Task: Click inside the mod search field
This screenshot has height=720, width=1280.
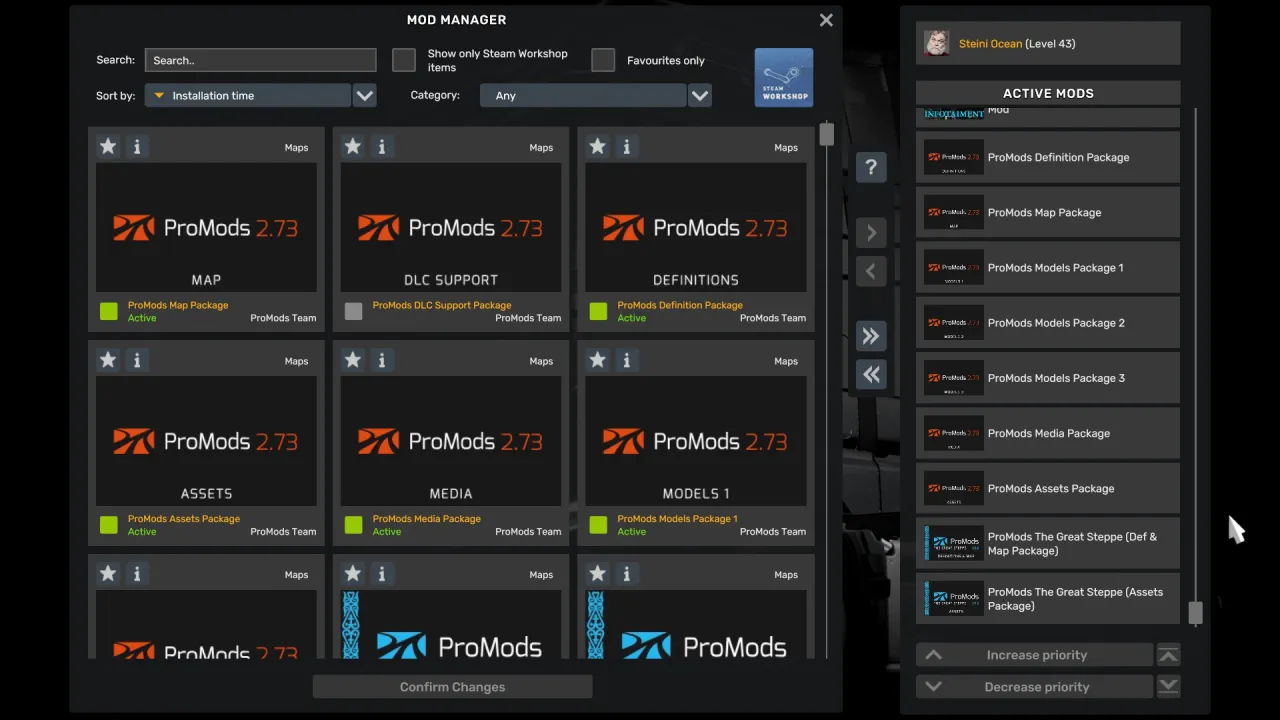Action: pyautogui.click(x=260, y=60)
